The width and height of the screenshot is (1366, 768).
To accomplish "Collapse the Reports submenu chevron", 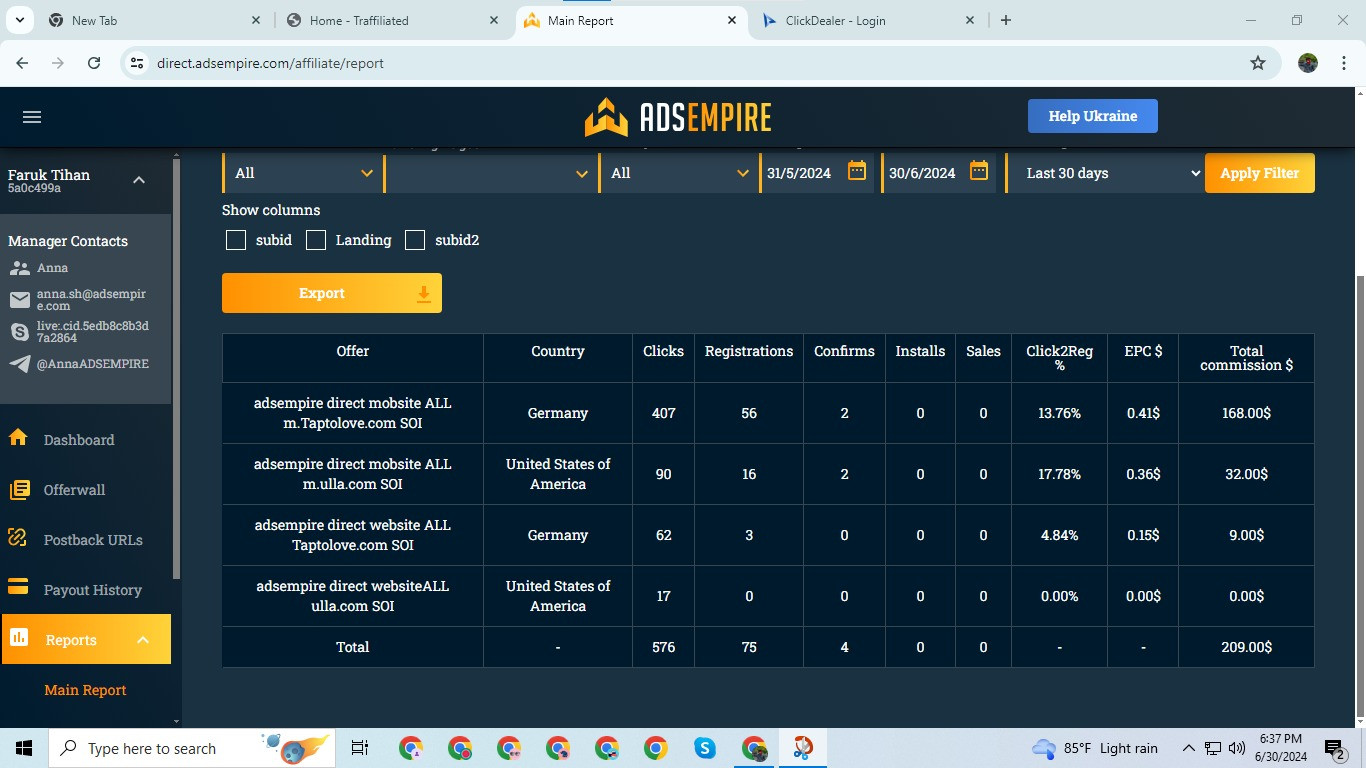I will point(143,640).
